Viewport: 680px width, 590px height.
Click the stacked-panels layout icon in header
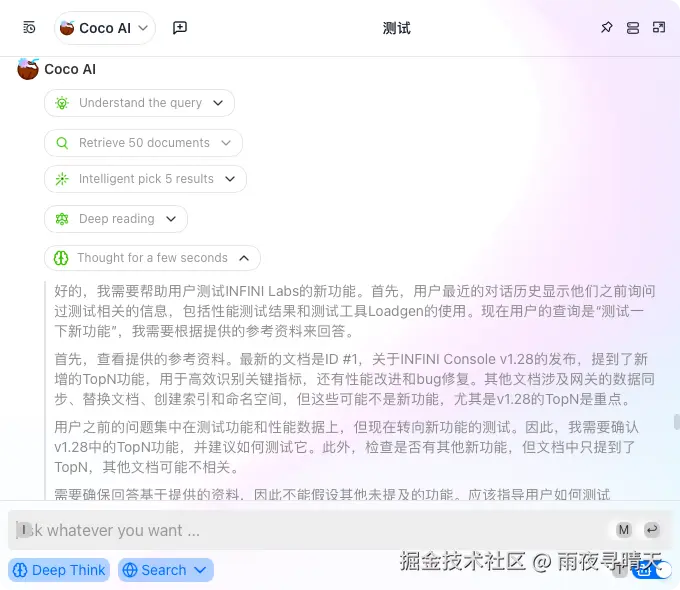click(x=633, y=28)
